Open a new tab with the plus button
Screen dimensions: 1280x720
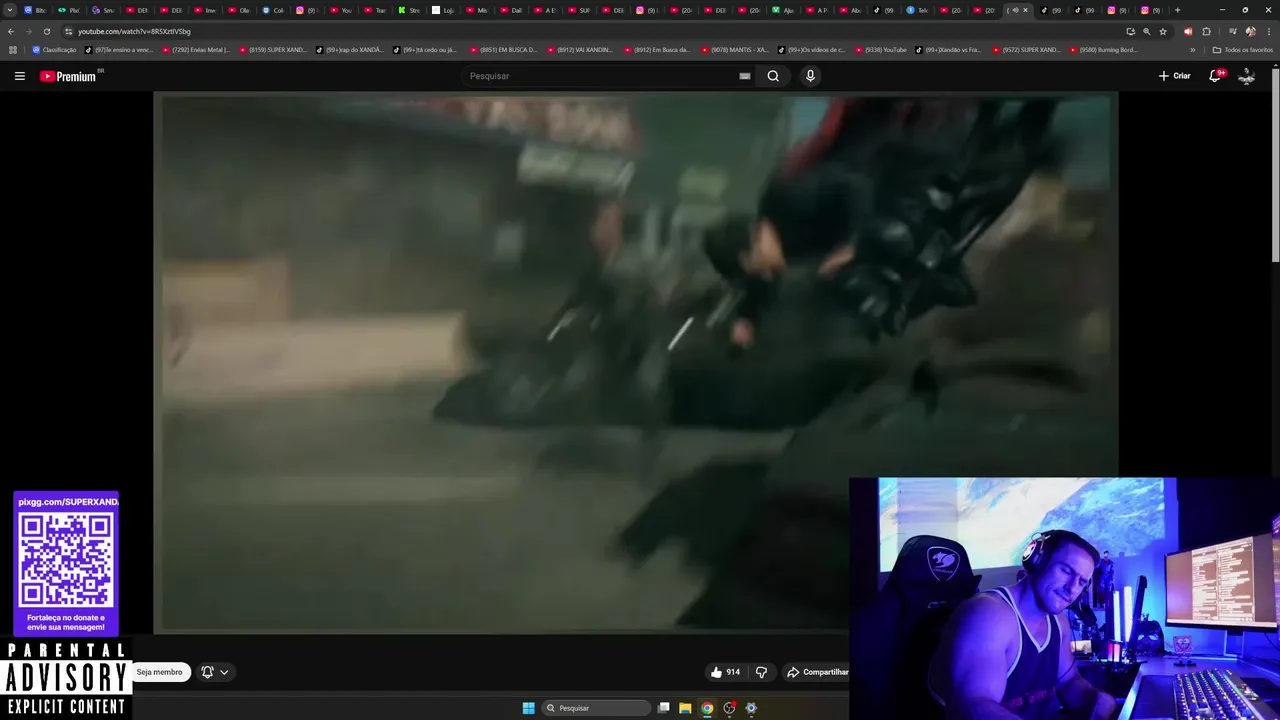pos(1177,10)
